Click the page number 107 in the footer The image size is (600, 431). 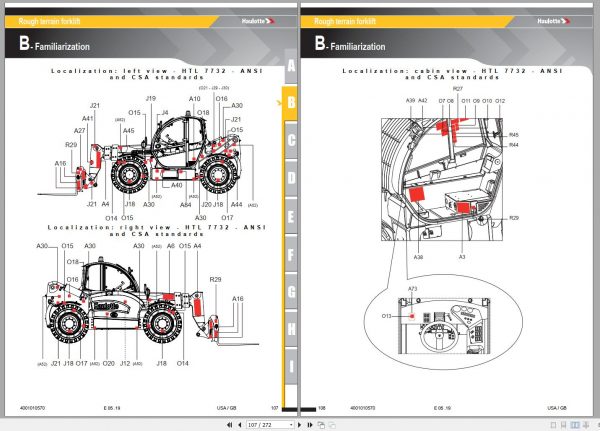tap(274, 408)
